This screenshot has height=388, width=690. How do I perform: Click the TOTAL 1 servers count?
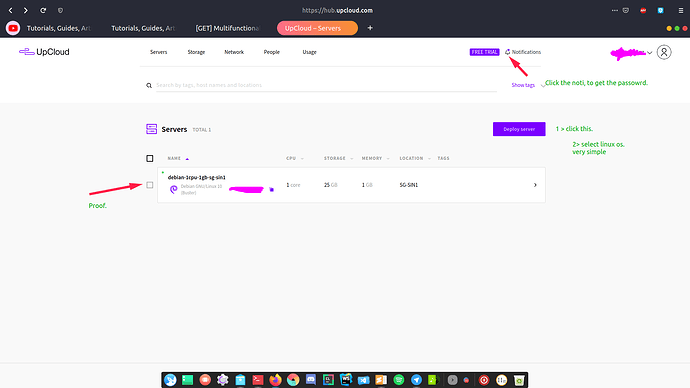202,130
